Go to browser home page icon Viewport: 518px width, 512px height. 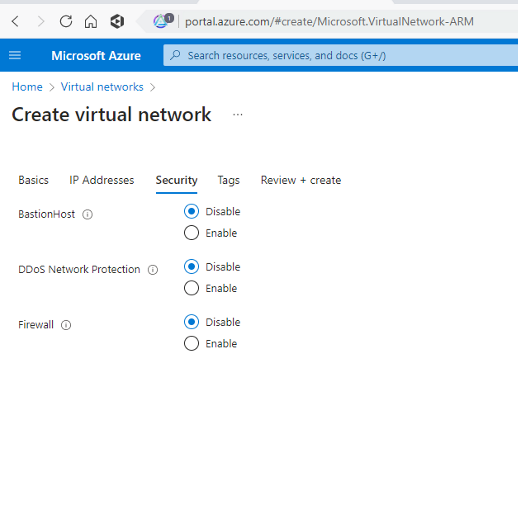click(91, 22)
